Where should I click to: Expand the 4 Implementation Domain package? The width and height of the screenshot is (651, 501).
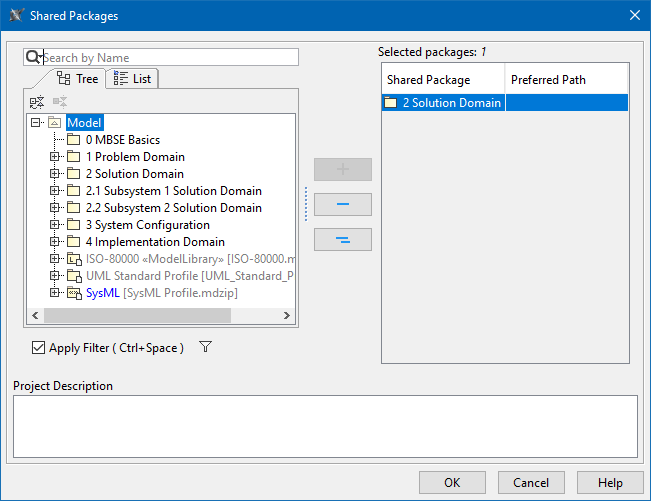click(x=55, y=242)
